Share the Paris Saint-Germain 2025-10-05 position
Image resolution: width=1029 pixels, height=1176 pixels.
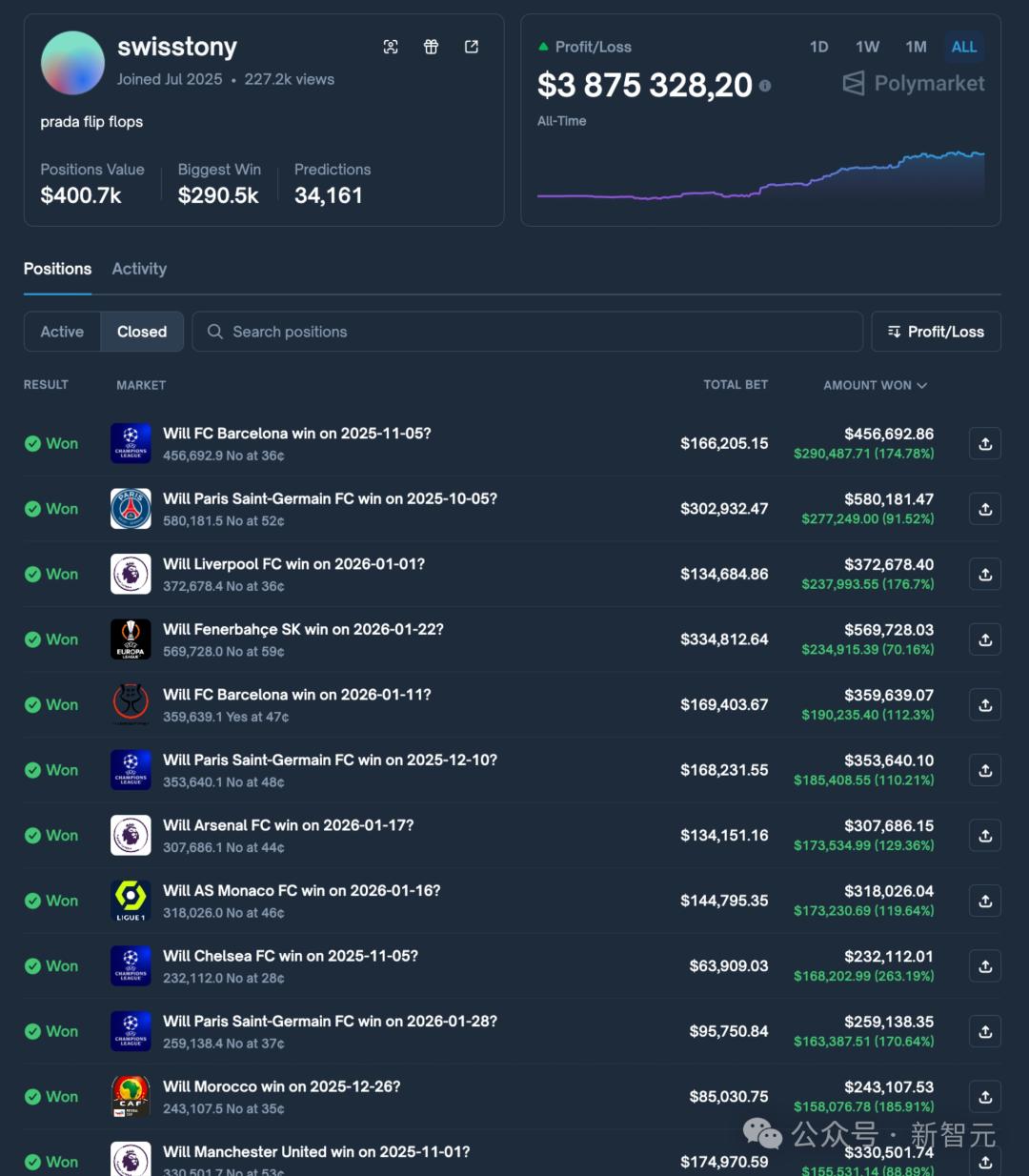[x=985, y=509]
